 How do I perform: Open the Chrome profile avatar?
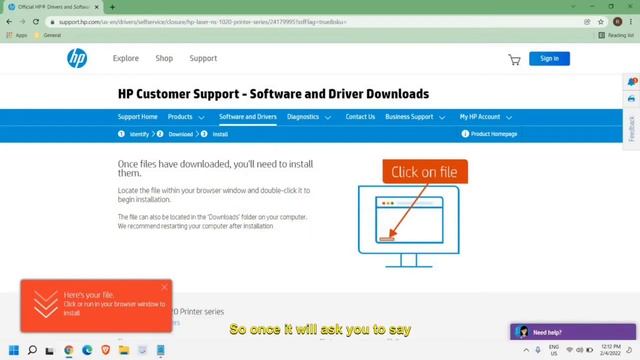tap(618, 22)
